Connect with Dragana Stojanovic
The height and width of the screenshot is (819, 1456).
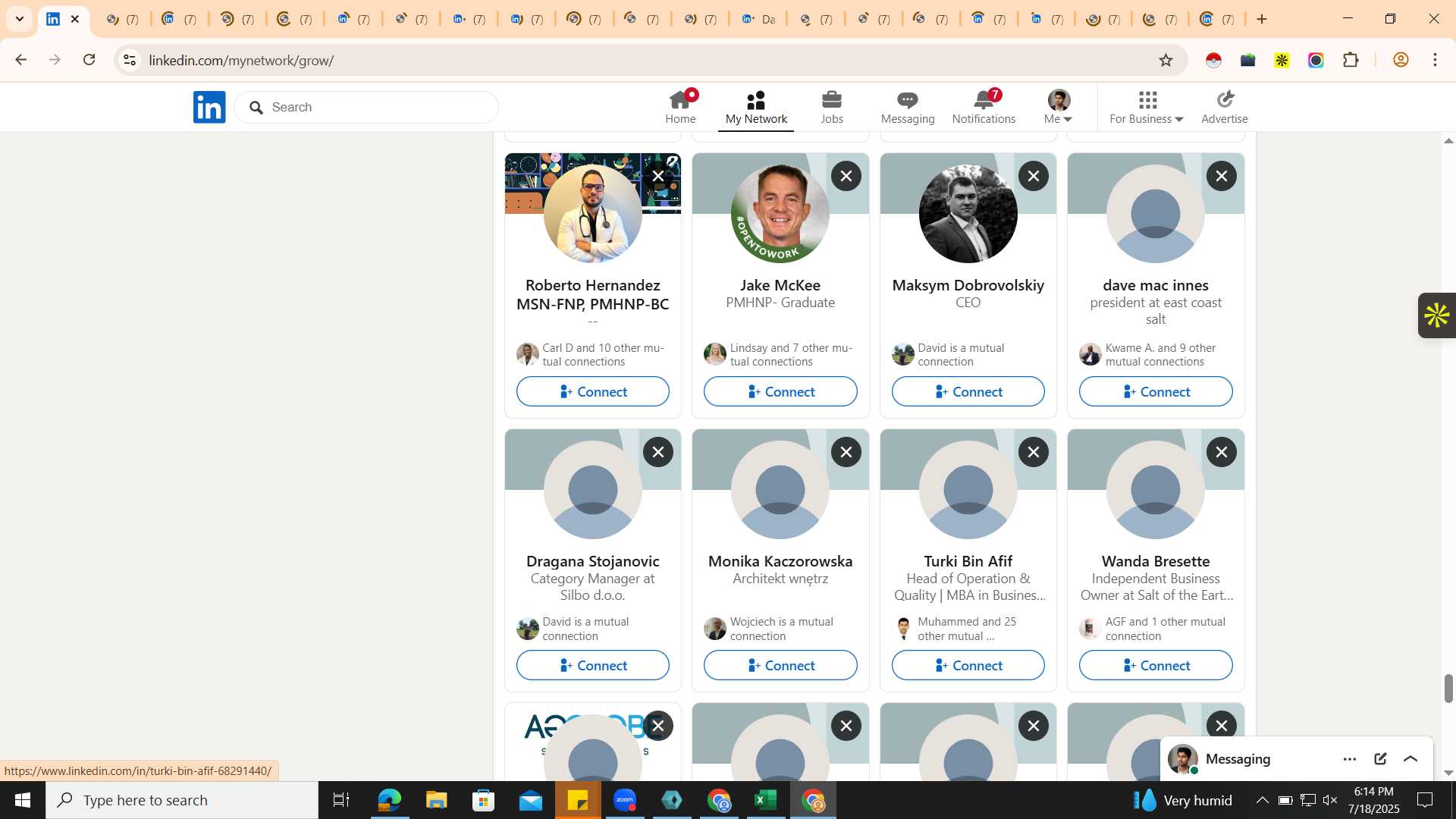tap(593, 665)
